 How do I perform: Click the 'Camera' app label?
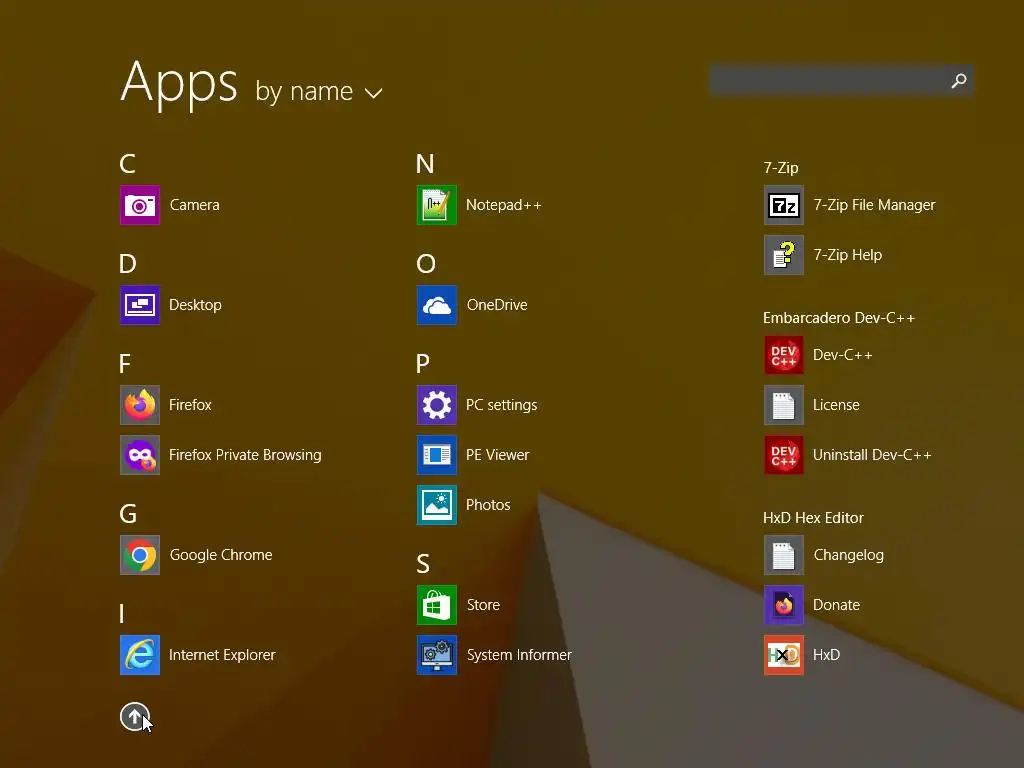point(195,205)
